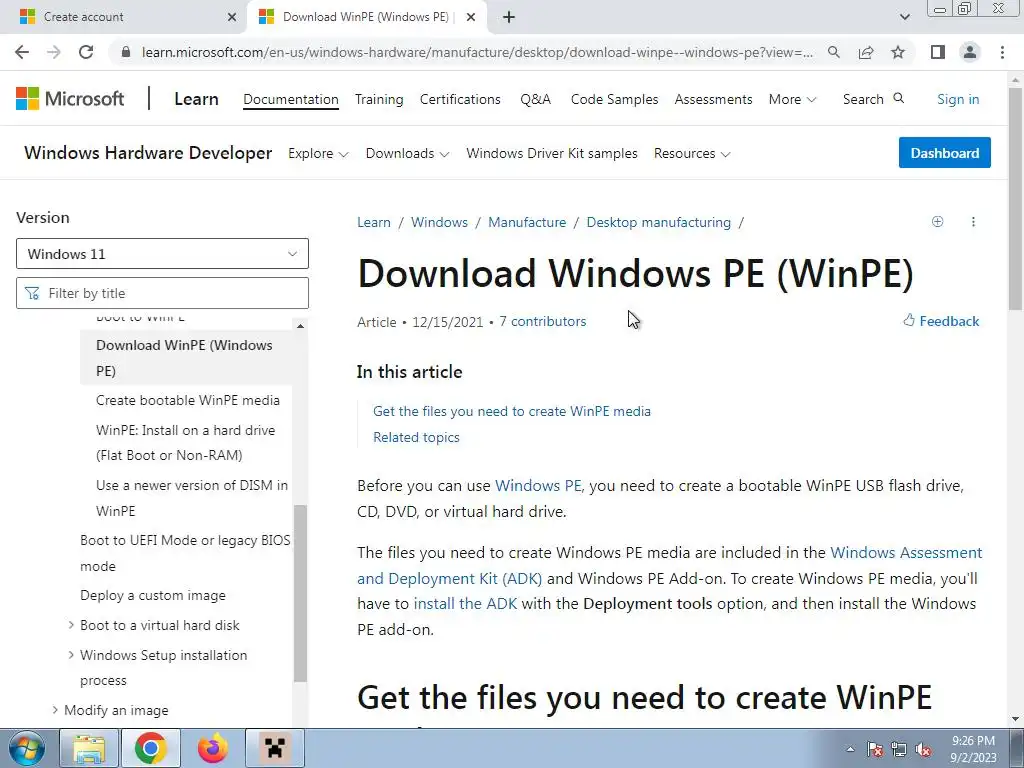Open Windows Explorer from taskbar
This screenshot has width=1024, height=768.
click(x=89, y=748)
